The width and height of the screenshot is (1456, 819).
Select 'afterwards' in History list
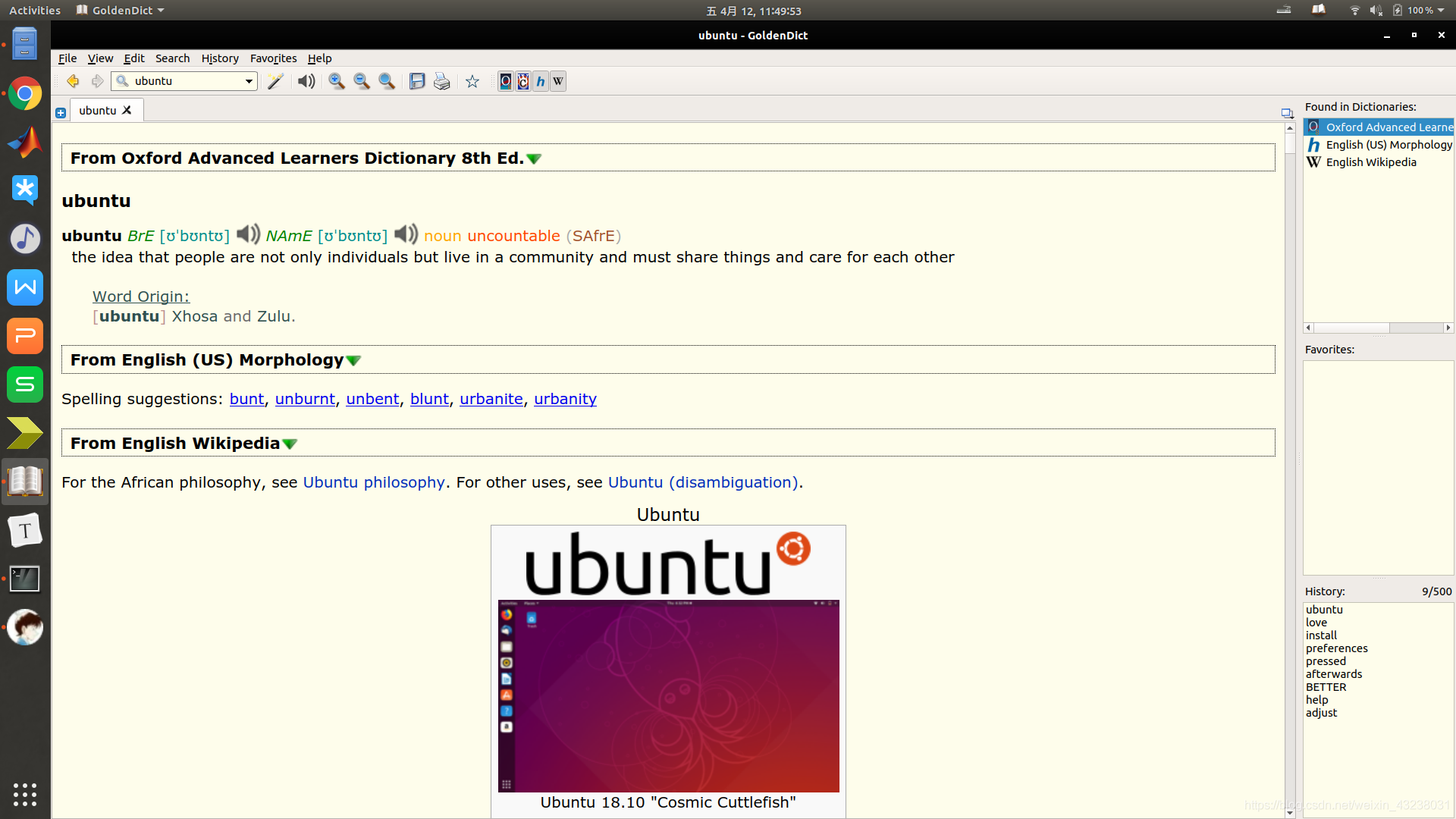pyautogui.click(x=1333, y=674)
